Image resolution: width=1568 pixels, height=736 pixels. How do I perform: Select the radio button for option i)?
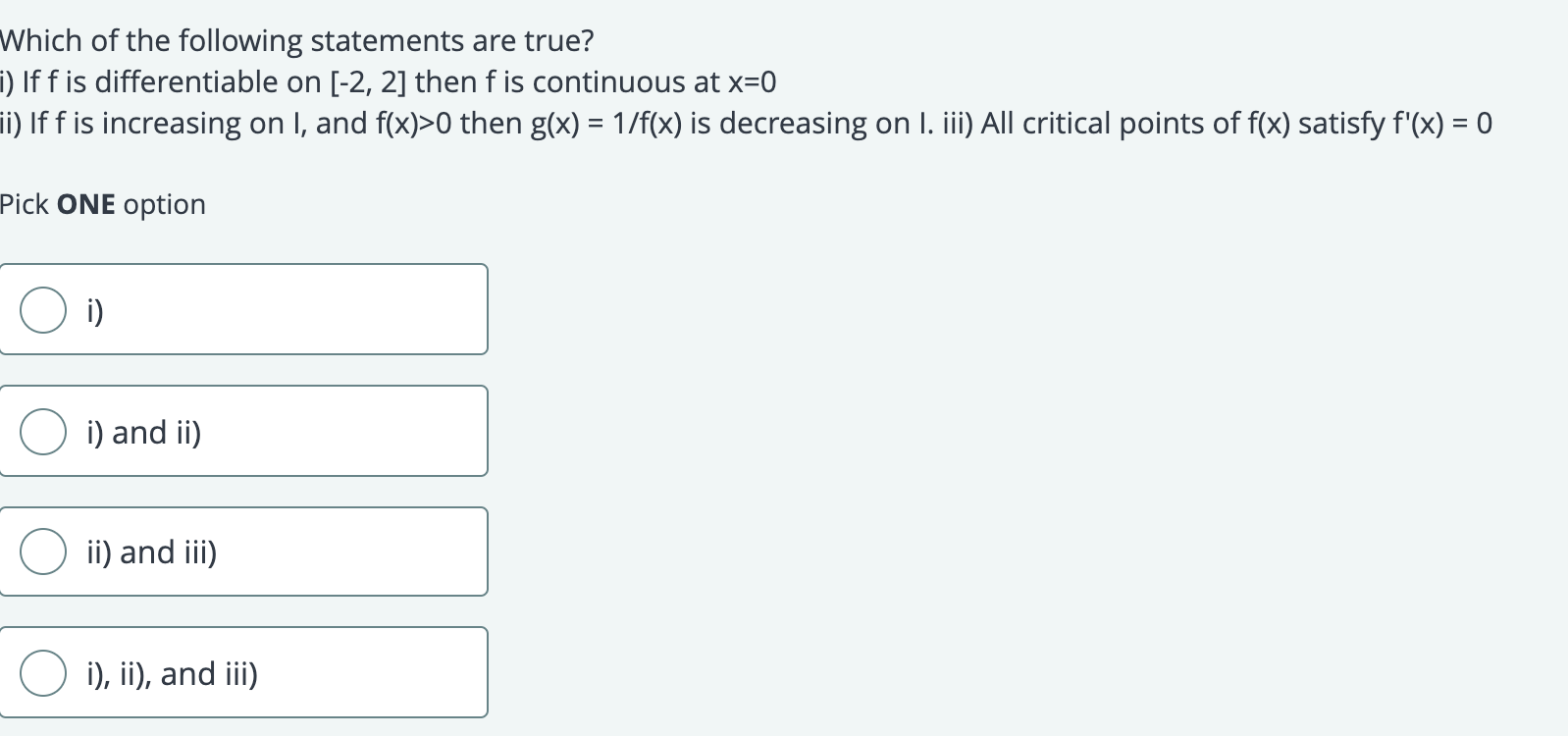pyautogui.click(x=41, y=309)
